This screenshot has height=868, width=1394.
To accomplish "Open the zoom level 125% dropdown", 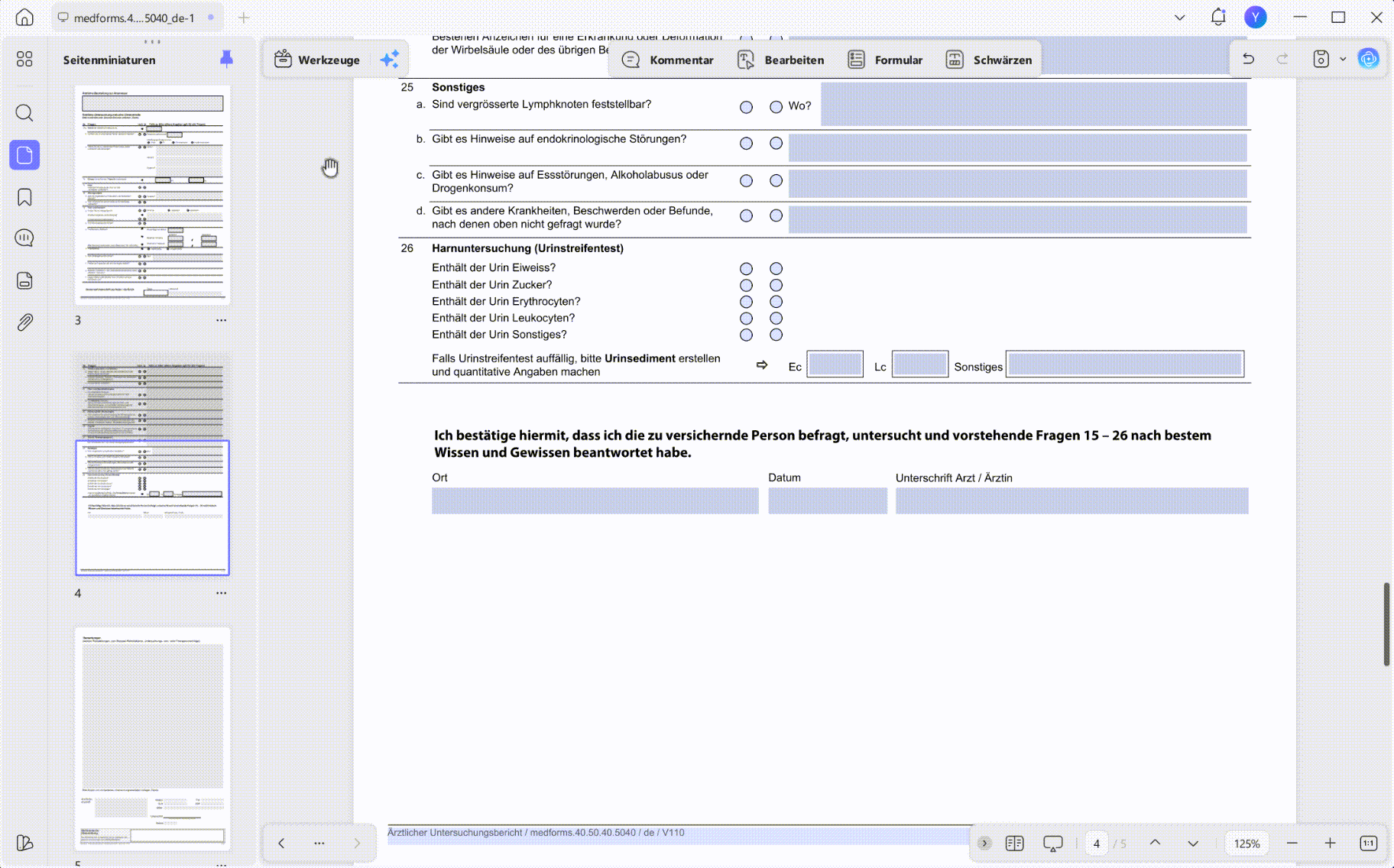I will (1246, 843).
